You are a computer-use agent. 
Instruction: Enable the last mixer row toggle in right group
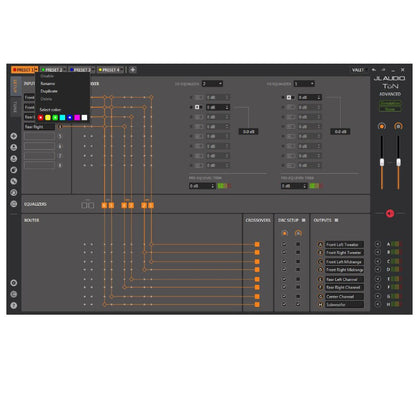pos(291,165)
